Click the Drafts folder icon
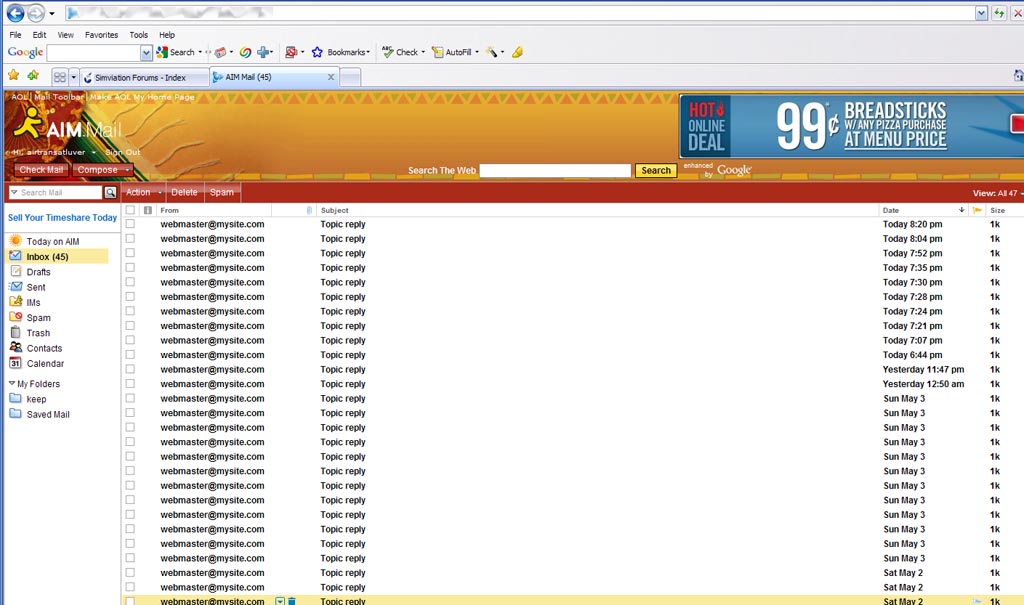The width and height of the screenshot is (1024, 605). pos(16,272)
